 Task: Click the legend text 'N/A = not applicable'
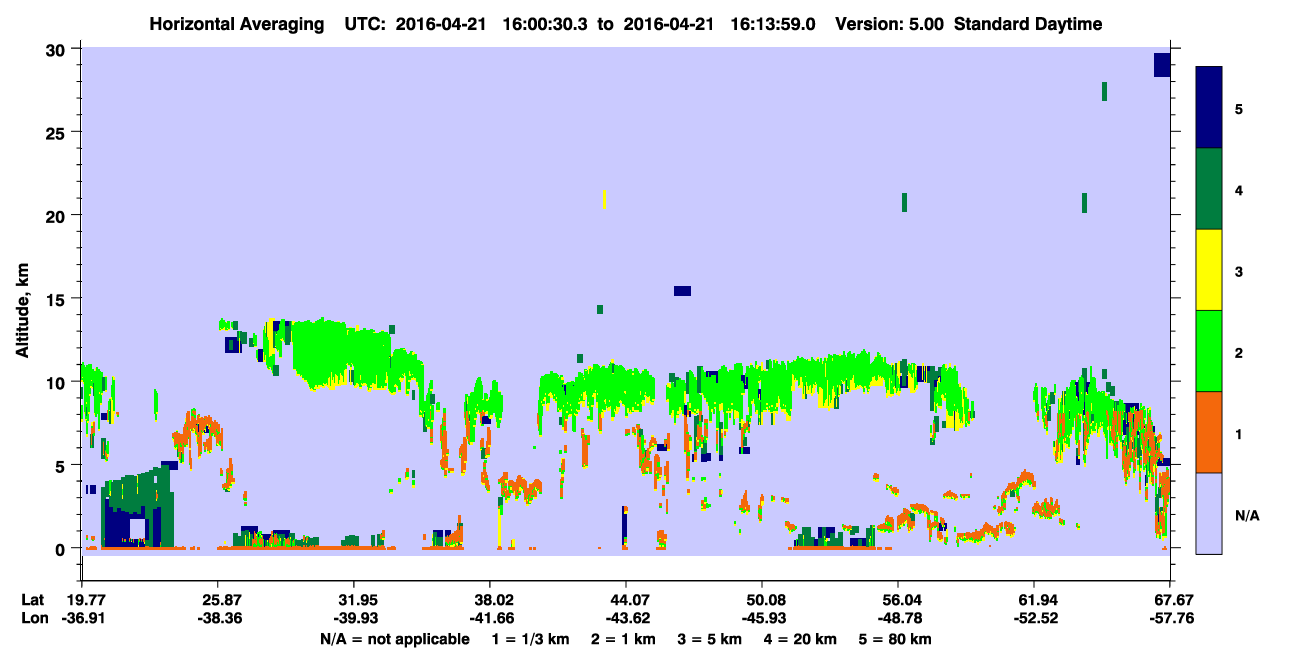click(x=394, y=639)
